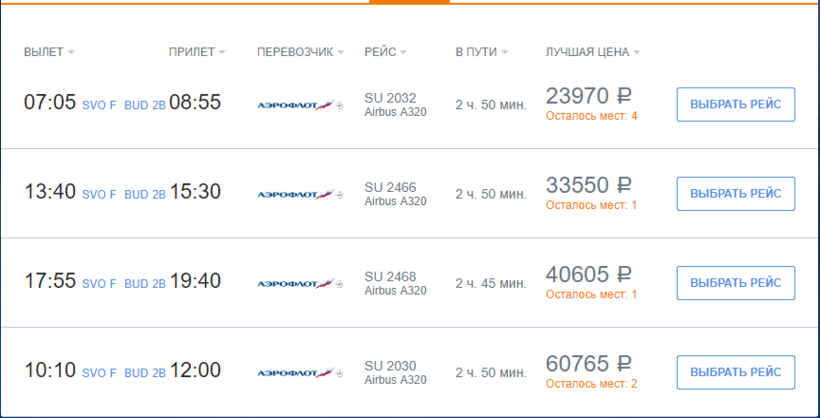Click the Aeroflot logo for flight SU 2032
This screenshot has width=820, height=418.
coord(300,105)
